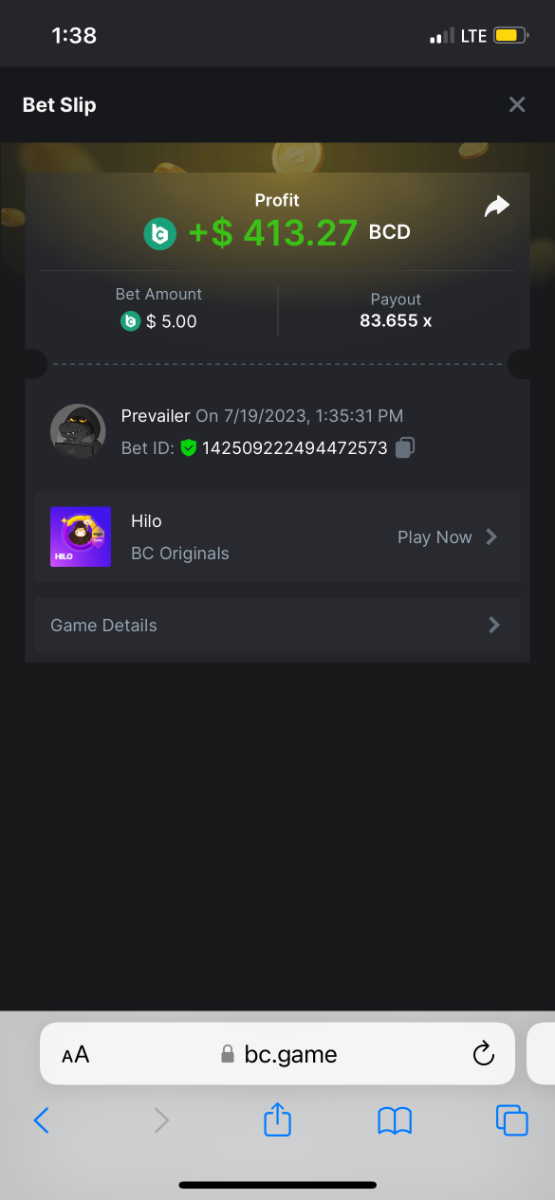Tap the bc.game address bar
Image resolution: width=555 pixels, height=1200 pixels.
click(x=277, y=1054)
